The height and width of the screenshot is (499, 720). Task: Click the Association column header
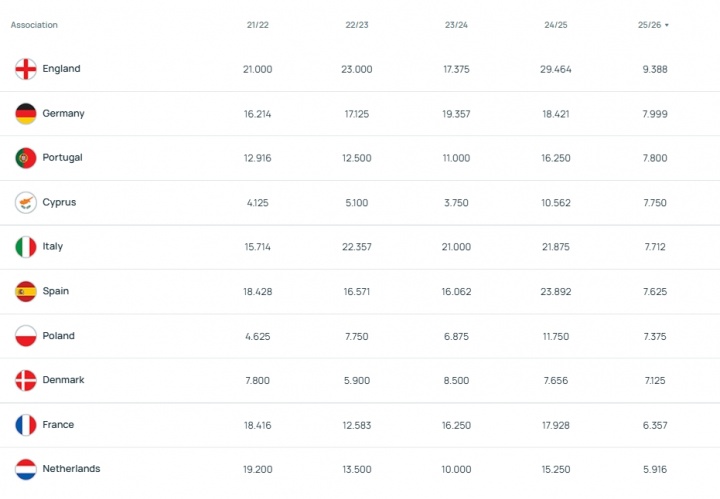click(x=34, y=25)
